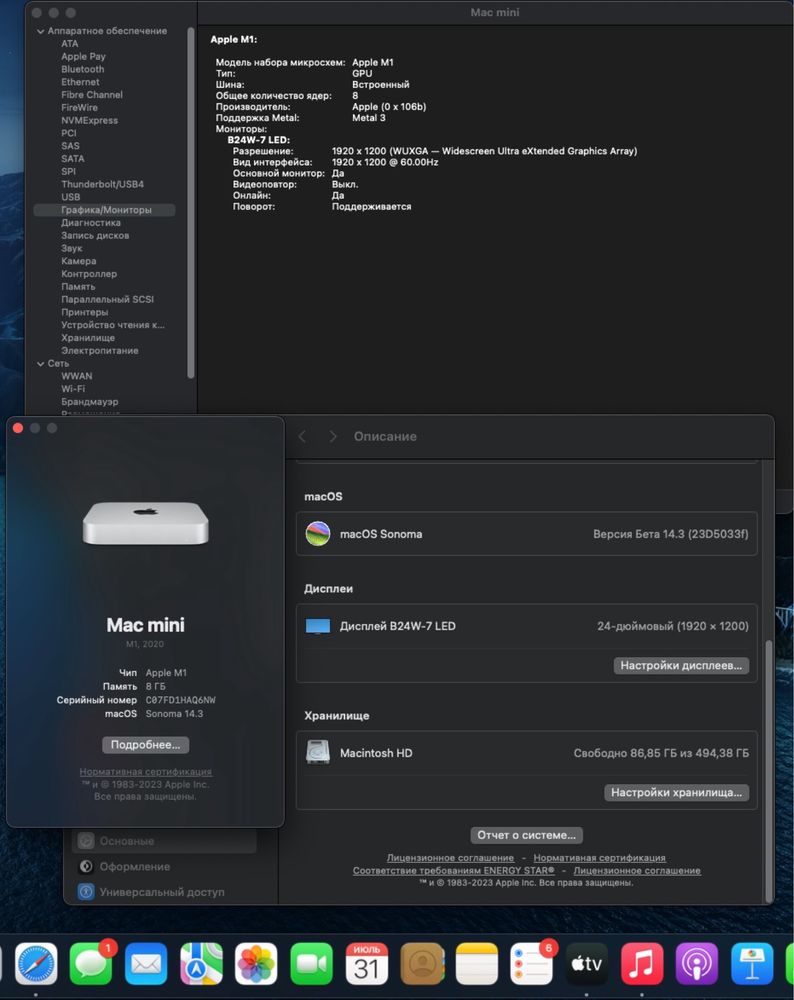Click the macOS Sonoma icon
Image resolution: width=794 pixels, height=1000 pixels.
(x=318, y=534)
